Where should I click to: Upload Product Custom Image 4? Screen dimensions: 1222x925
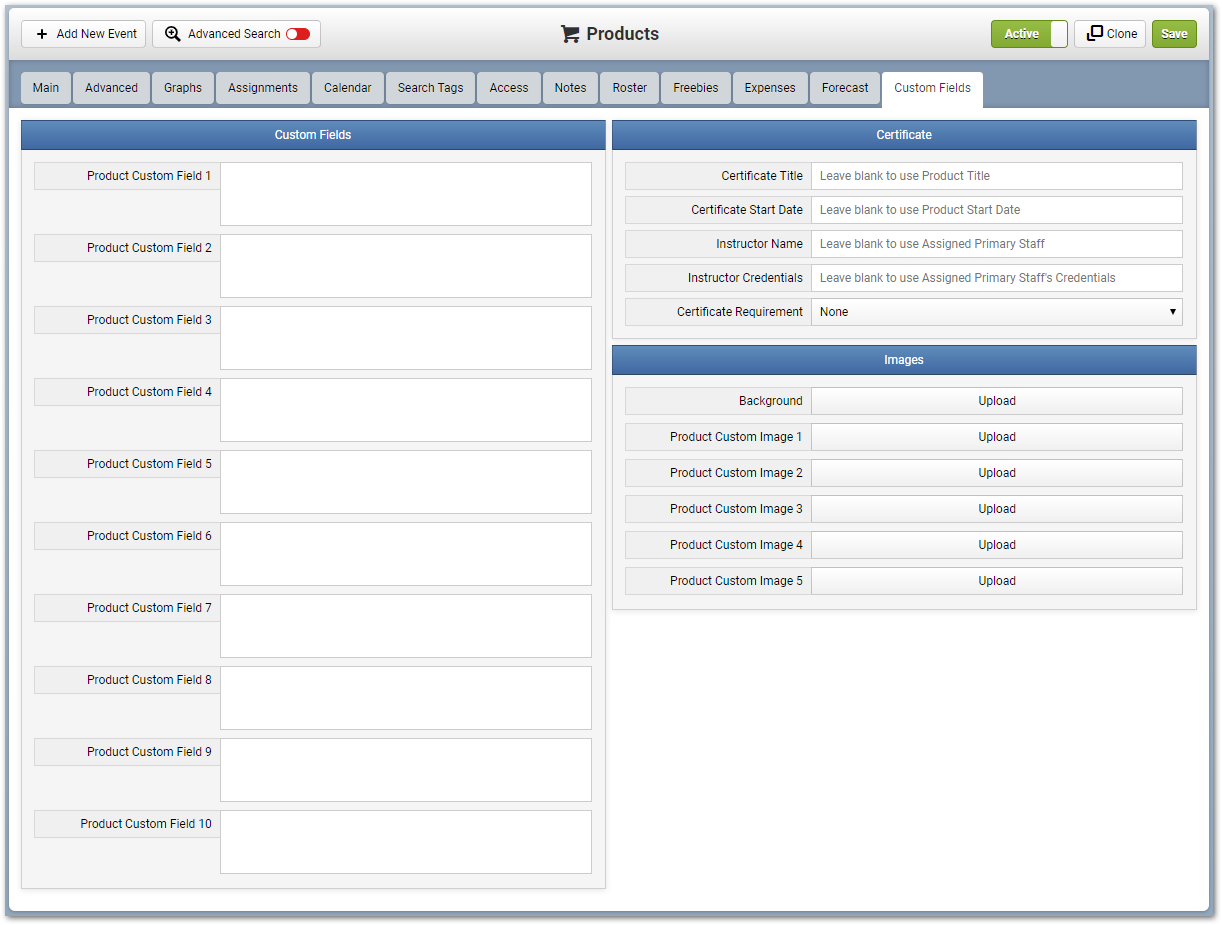point(997,545)
